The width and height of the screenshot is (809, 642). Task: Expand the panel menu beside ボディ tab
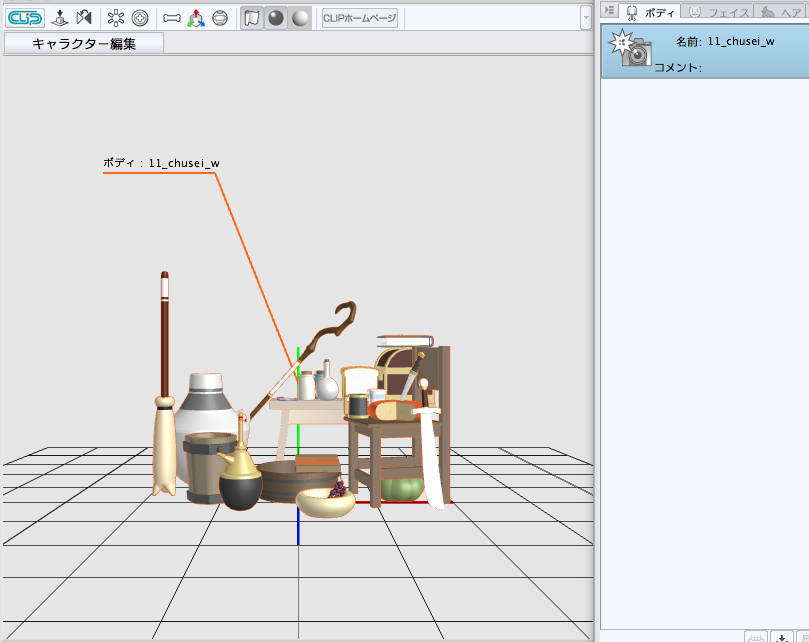click(609, 11)
